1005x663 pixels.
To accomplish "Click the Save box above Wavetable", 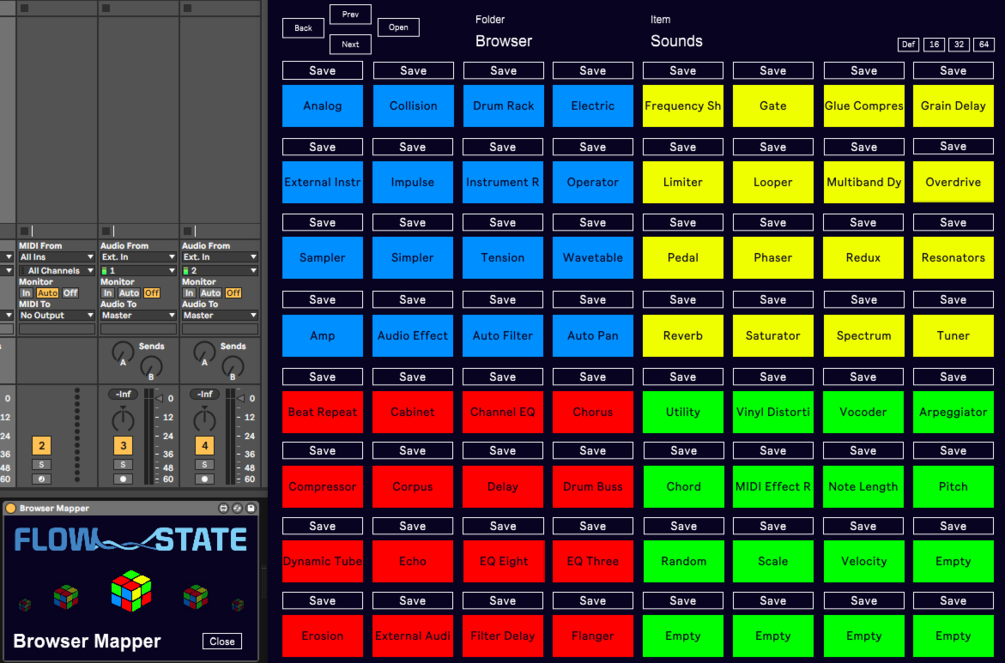I will (592, 223).
